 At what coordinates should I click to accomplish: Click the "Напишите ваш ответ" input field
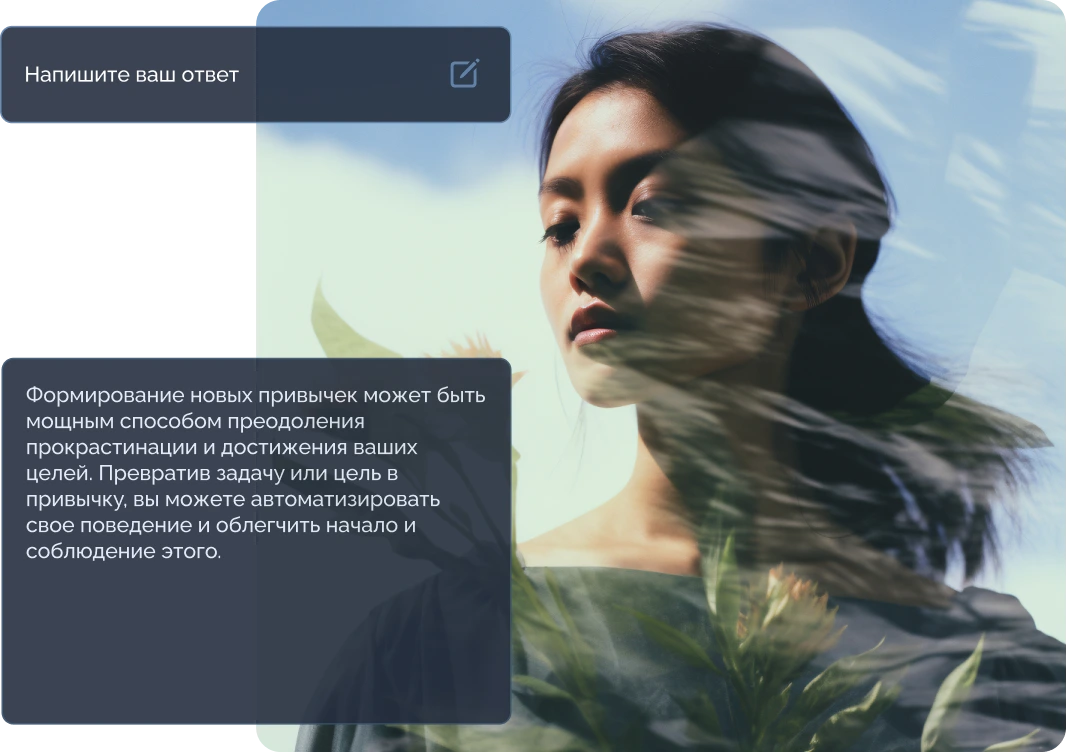coord(255,74)
